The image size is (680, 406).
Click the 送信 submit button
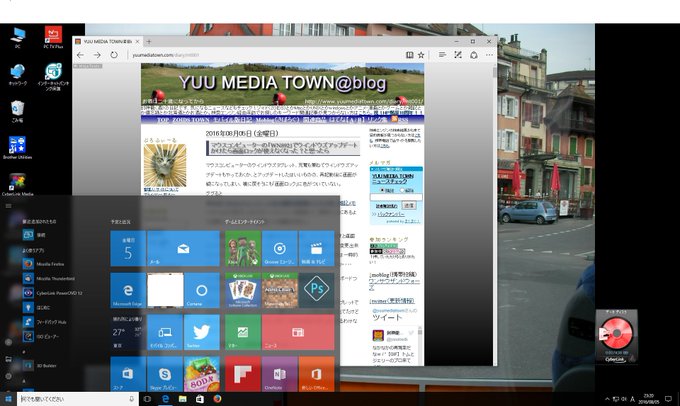pos(409,205)
